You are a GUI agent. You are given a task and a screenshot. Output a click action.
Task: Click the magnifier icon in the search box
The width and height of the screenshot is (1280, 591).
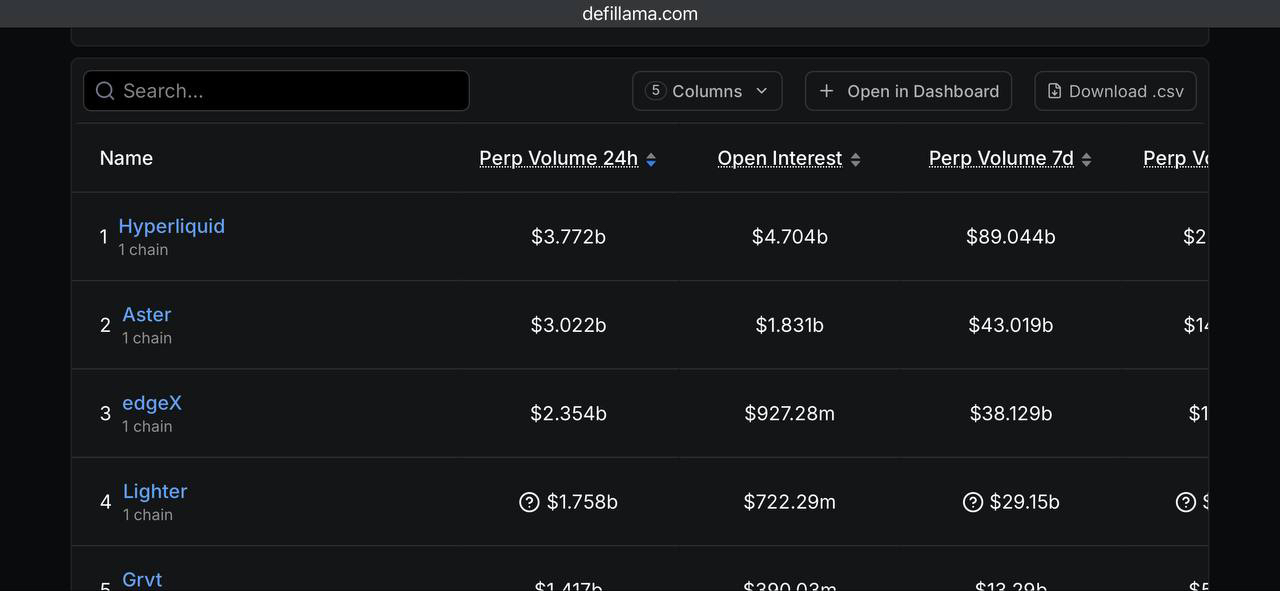click(105, 91)
